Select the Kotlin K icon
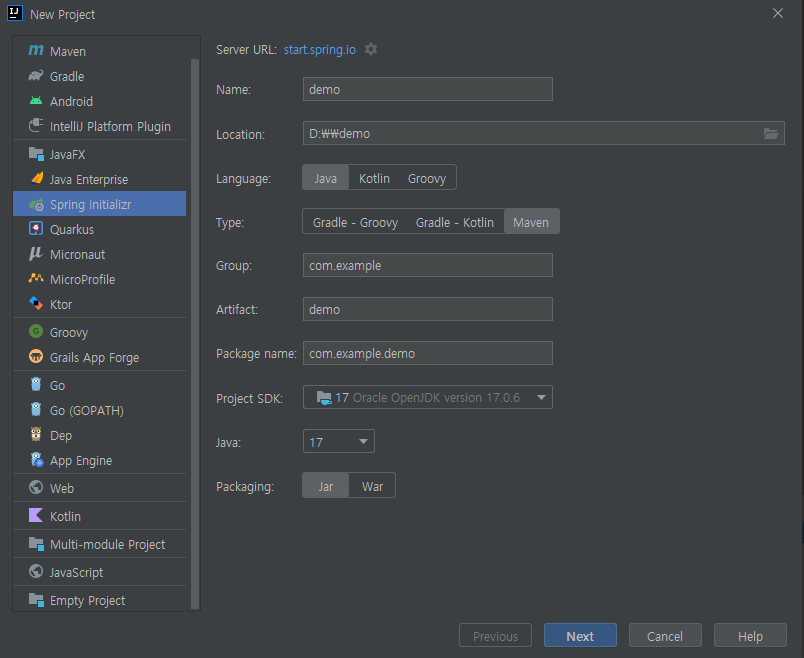804x658 pixels. [x=36, y=515]
